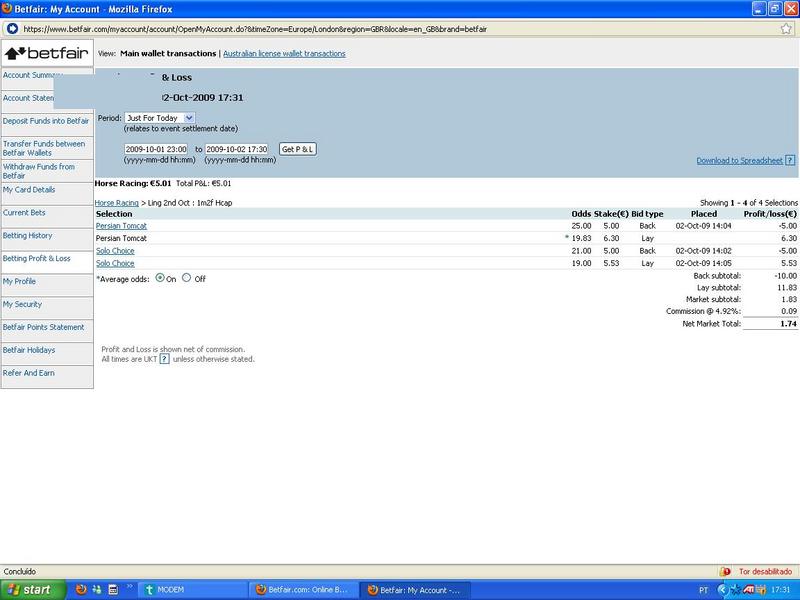Screen dimensions: 800x600
Task: Open Deposit Funds into Betfair
Action: tap(46, 121)
